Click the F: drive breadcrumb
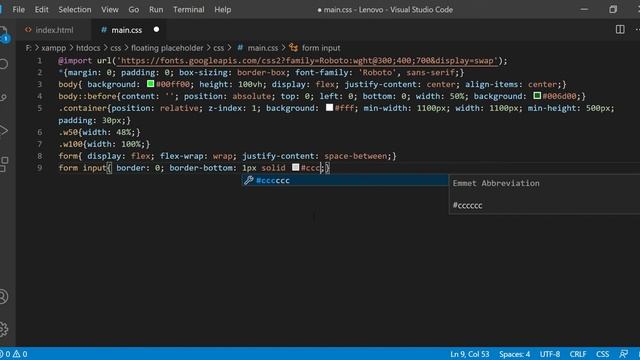Viewport: 640px width, 360px height. [28, 48]
